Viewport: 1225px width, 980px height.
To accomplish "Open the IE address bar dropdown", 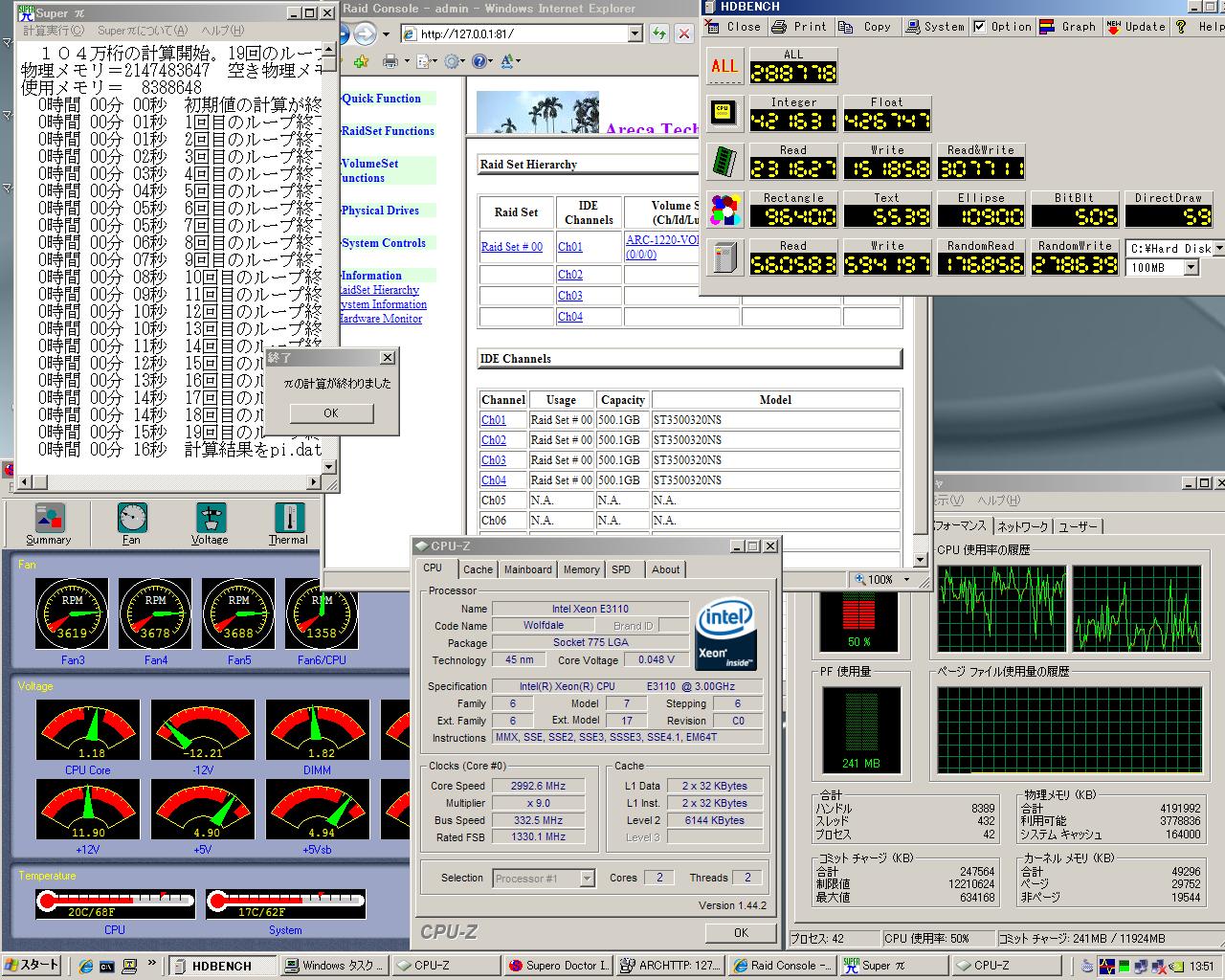I will click(x=635, y=34).
